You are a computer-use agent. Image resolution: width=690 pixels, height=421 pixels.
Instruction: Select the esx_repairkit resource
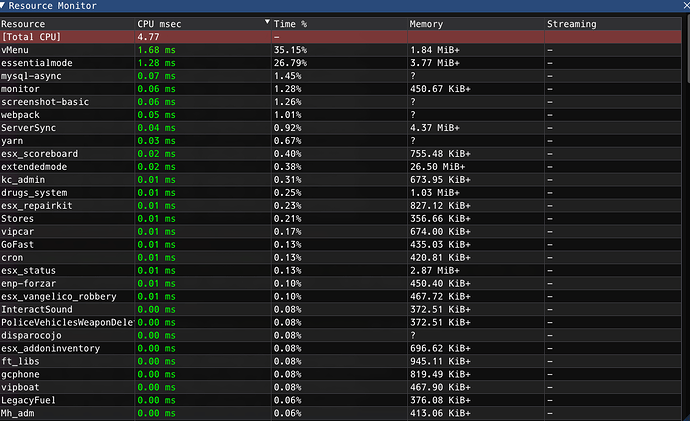click(x=37, y=206)
